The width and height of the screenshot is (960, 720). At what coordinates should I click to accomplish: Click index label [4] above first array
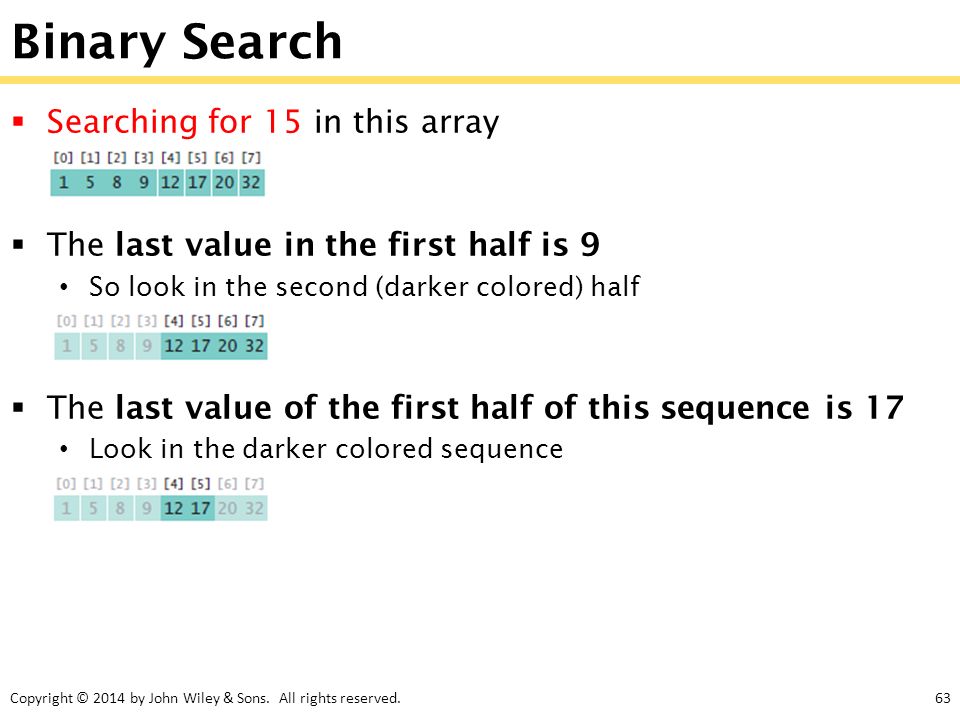point(171,158)
